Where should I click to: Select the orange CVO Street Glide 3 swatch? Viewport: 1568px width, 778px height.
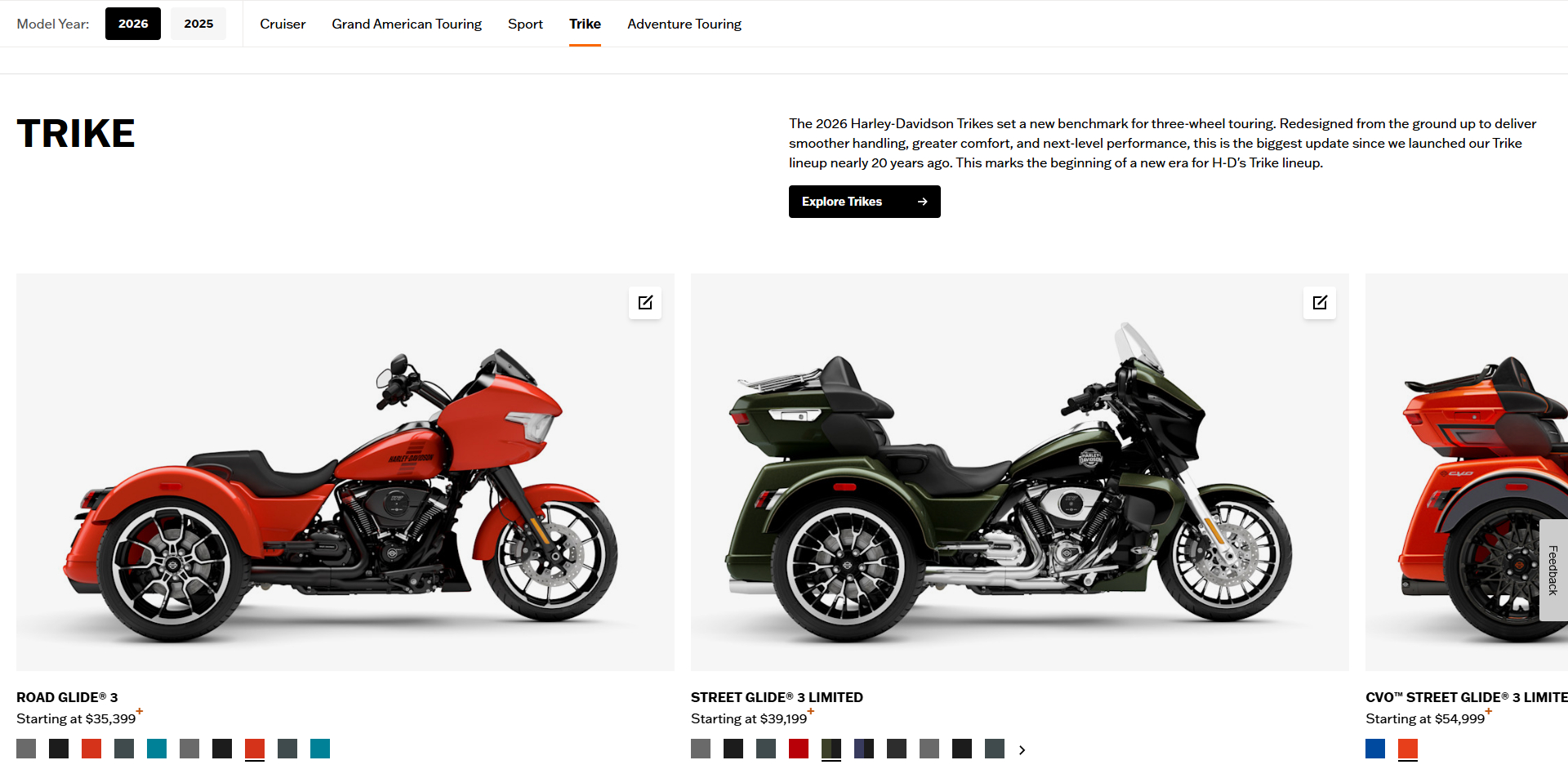pos(1408,749)
